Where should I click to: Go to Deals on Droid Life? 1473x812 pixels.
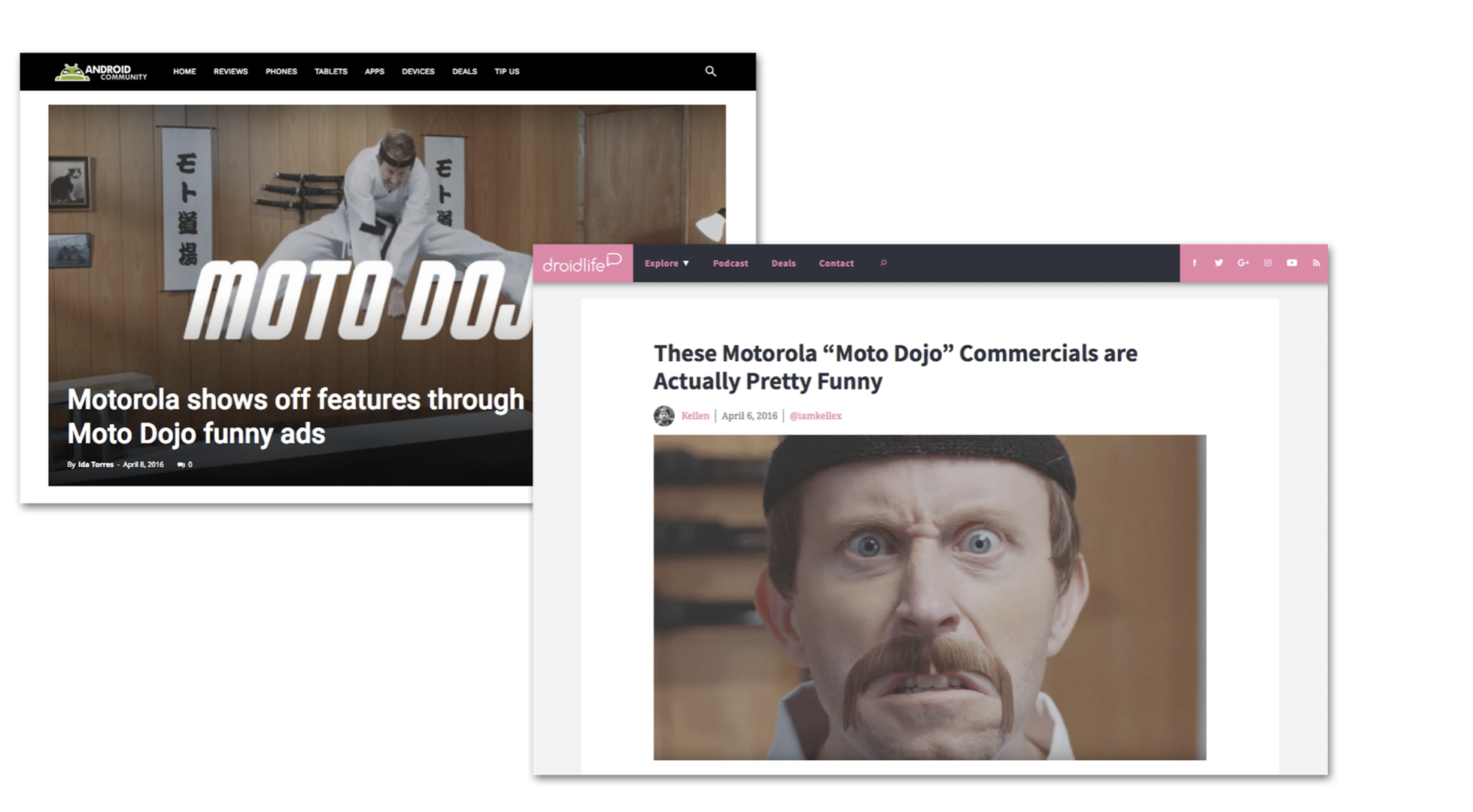[x=783, y=263]
